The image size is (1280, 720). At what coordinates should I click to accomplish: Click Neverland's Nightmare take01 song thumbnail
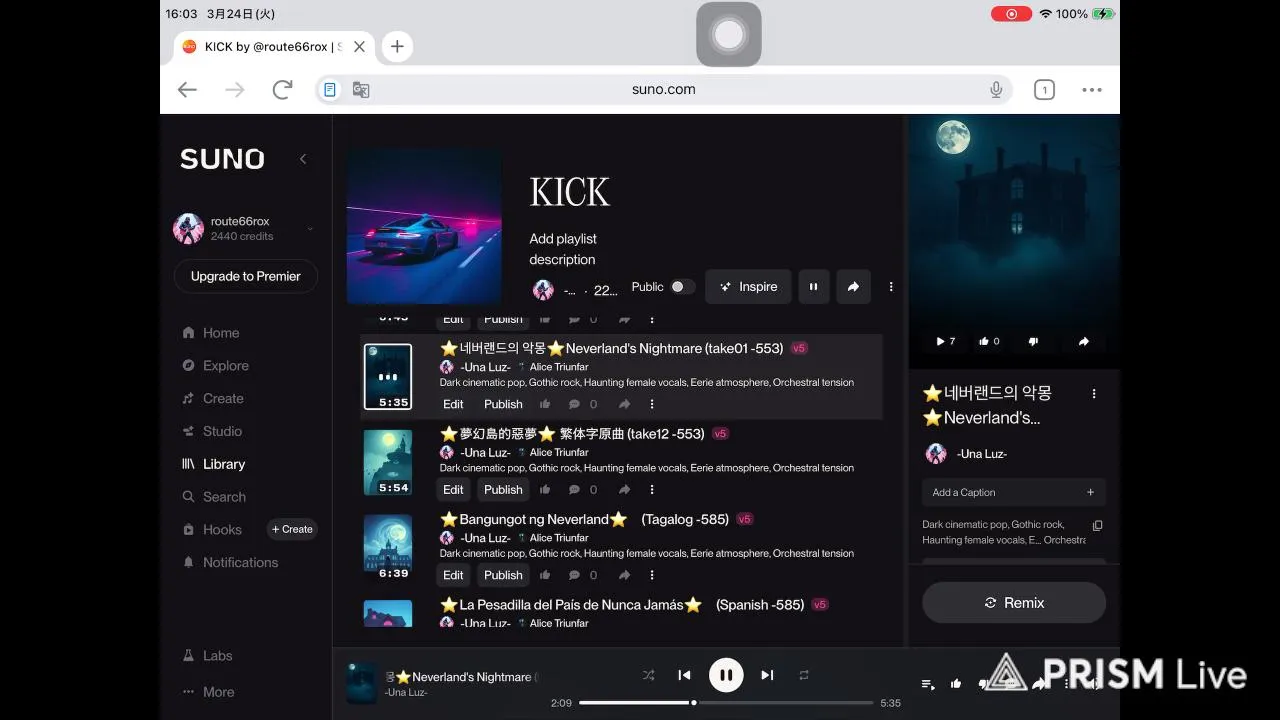(x=388, y=377)
